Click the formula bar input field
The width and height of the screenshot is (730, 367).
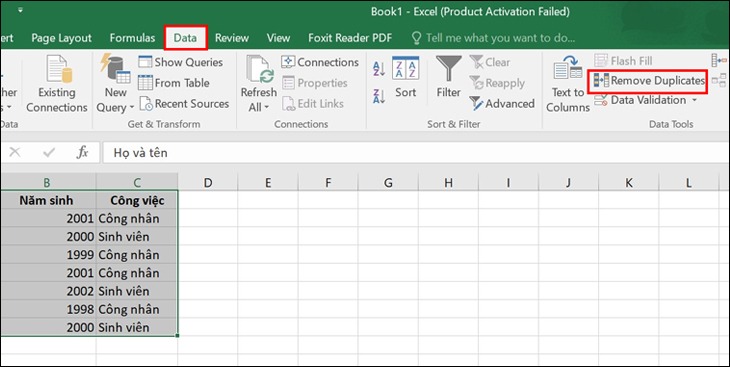[414, 153]
